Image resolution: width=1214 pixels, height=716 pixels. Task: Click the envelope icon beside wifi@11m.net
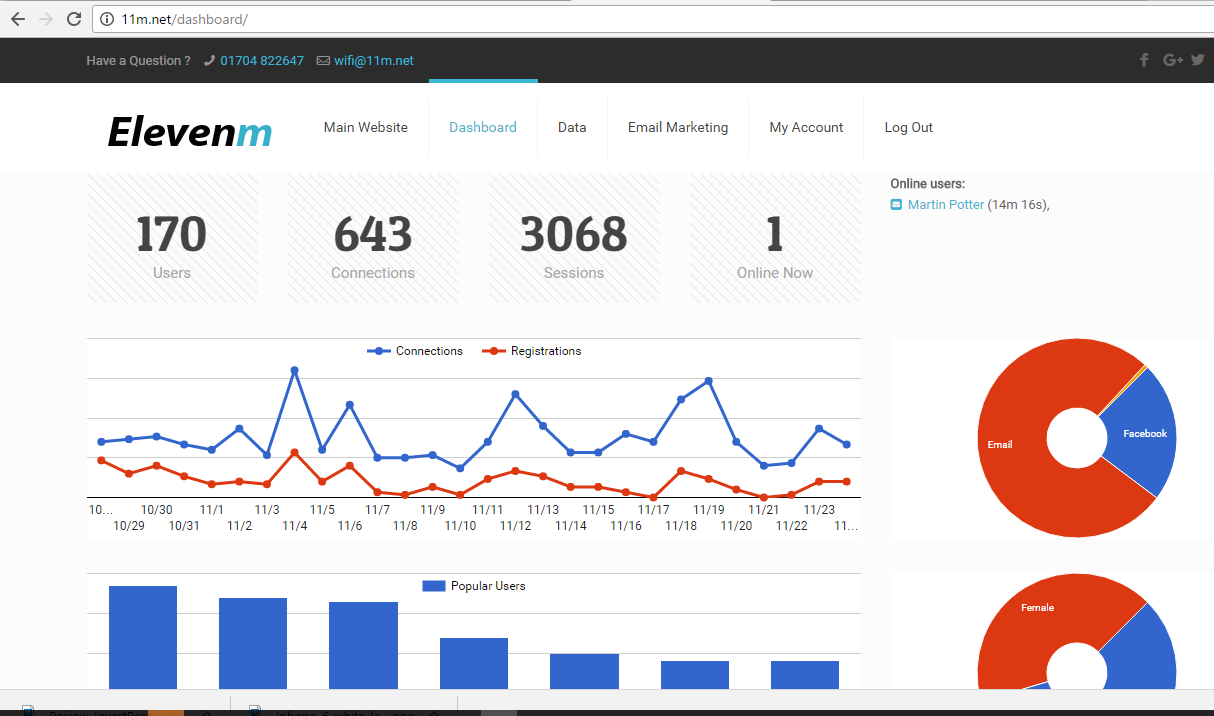point(323,61)
